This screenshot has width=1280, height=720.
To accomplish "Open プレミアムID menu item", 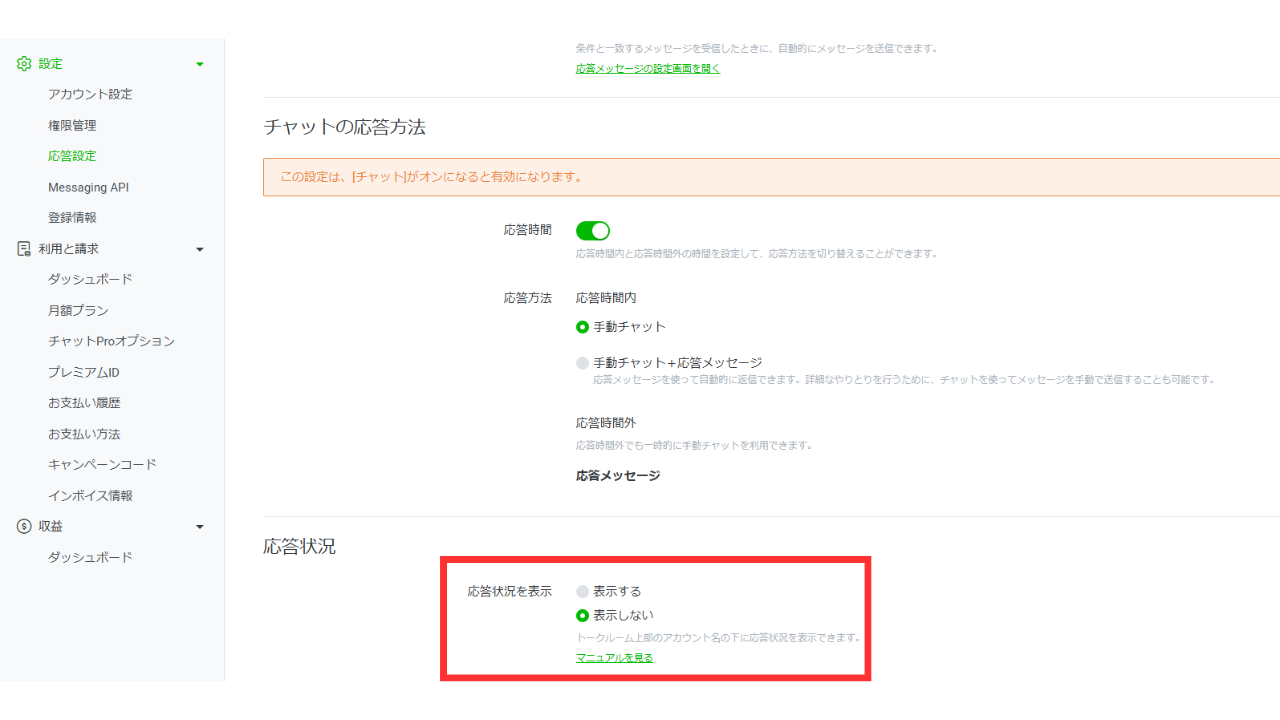I will point(84,372).
